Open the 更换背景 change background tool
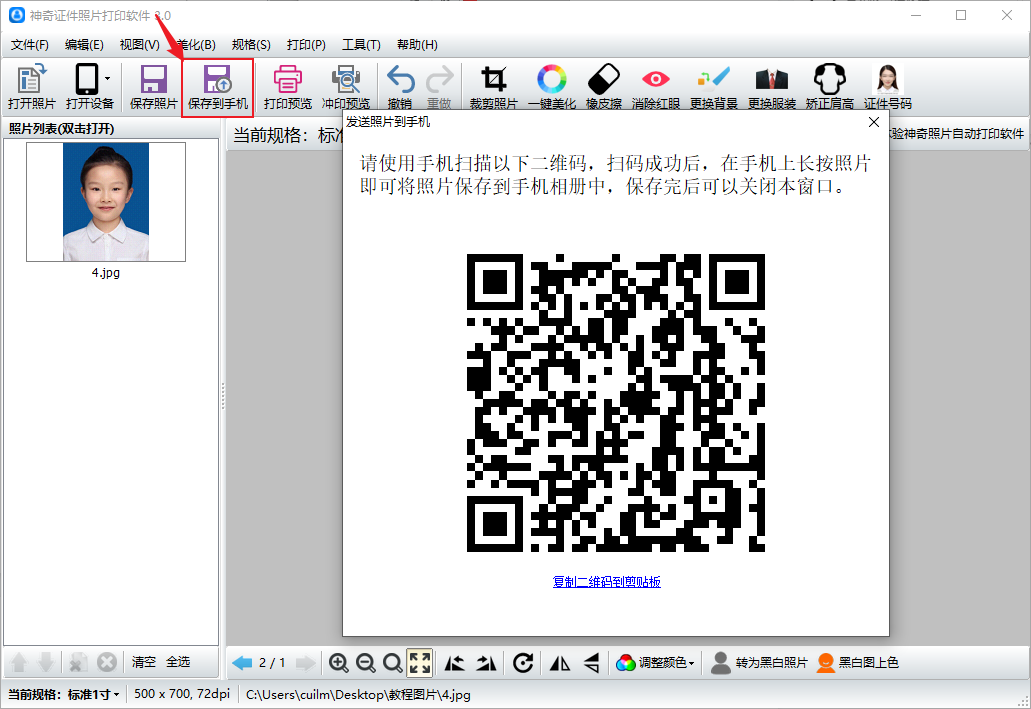 (714, 87)
